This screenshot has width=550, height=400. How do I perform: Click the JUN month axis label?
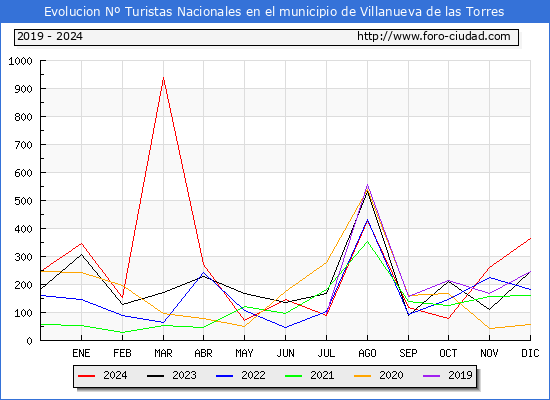286,353
